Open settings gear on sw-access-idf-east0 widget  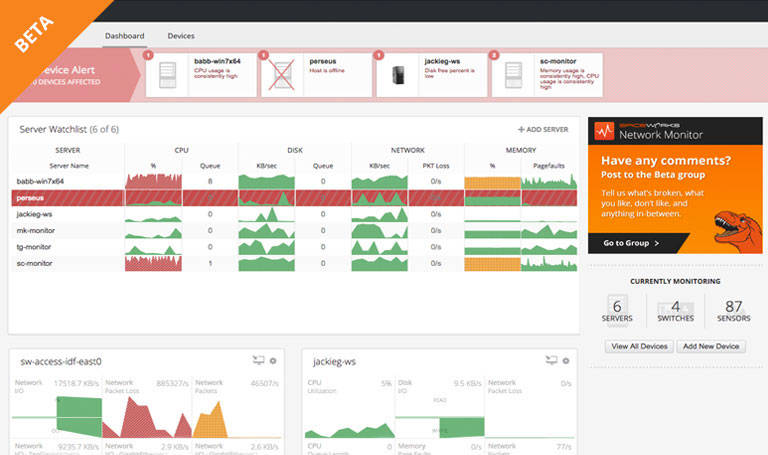273,360
